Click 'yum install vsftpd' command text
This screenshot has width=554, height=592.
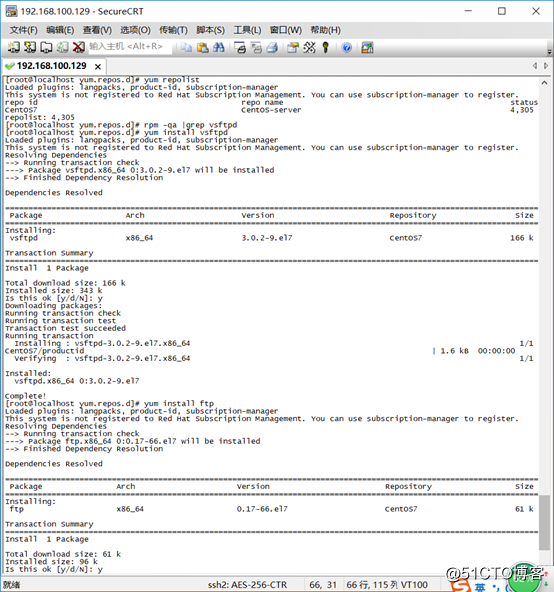point(186,133)
